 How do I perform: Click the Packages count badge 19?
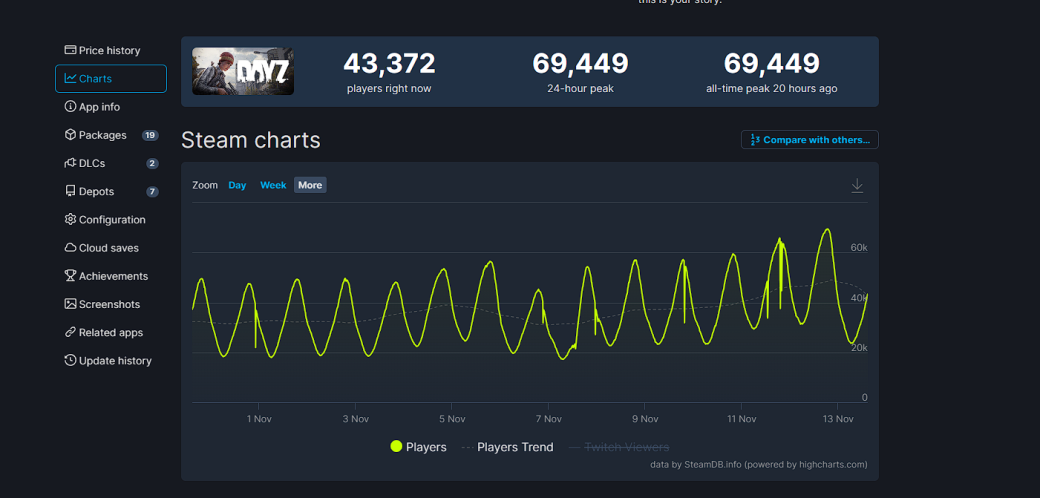(150, 135)
